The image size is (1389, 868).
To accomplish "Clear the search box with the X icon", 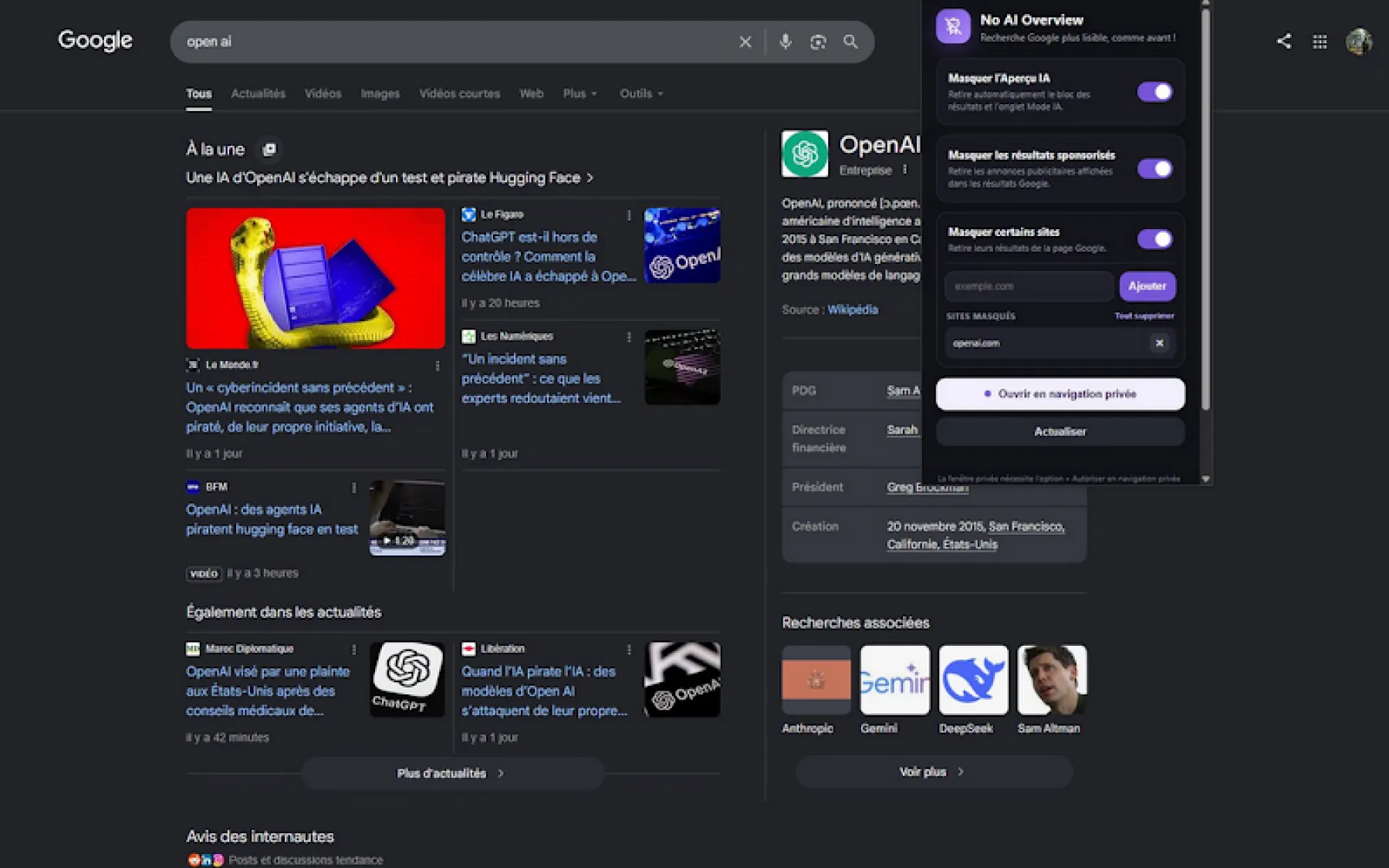I will click(745, 42).
